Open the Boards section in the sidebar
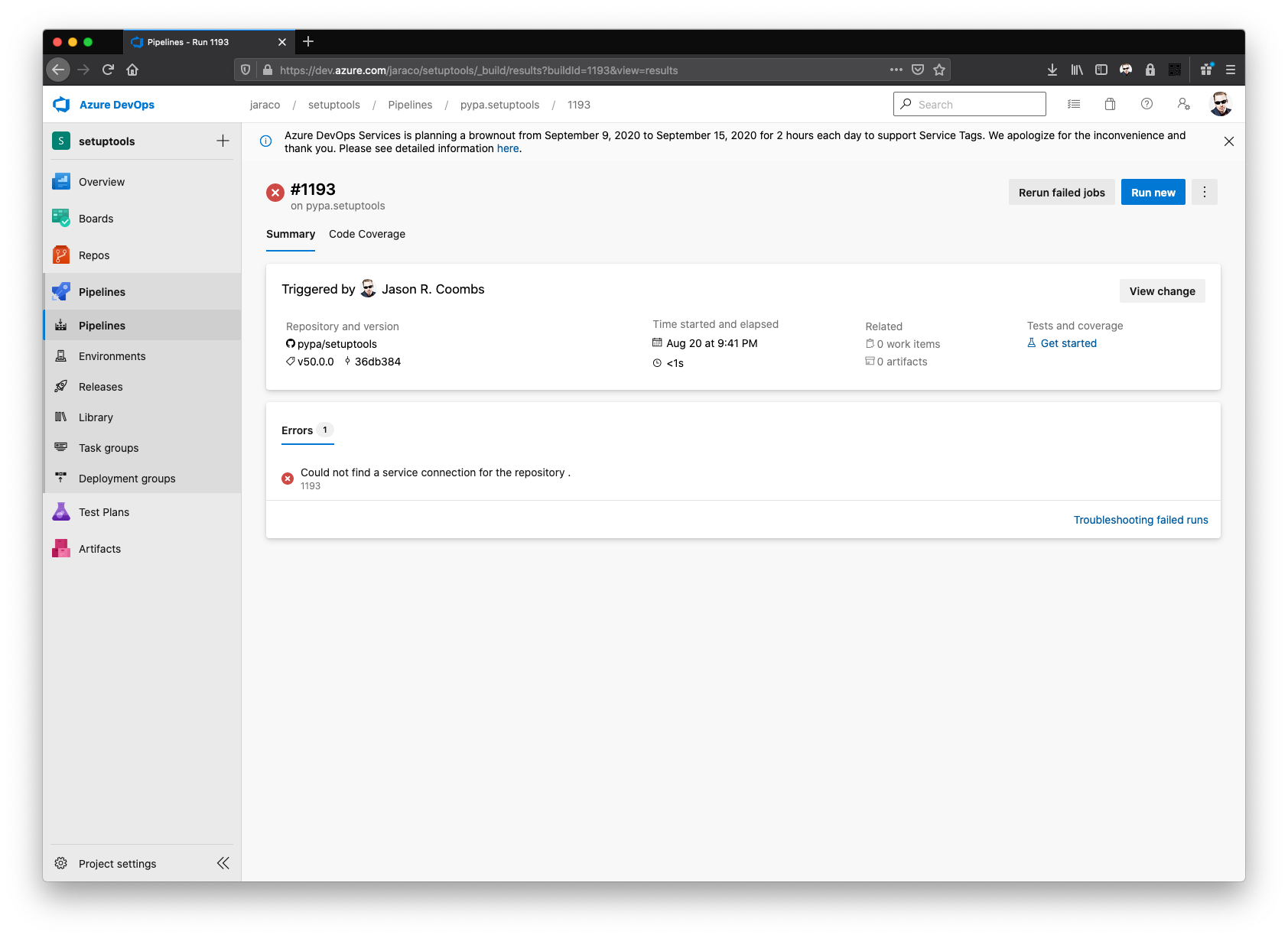This screenshot has height=938, width=1288. [96, 218]
